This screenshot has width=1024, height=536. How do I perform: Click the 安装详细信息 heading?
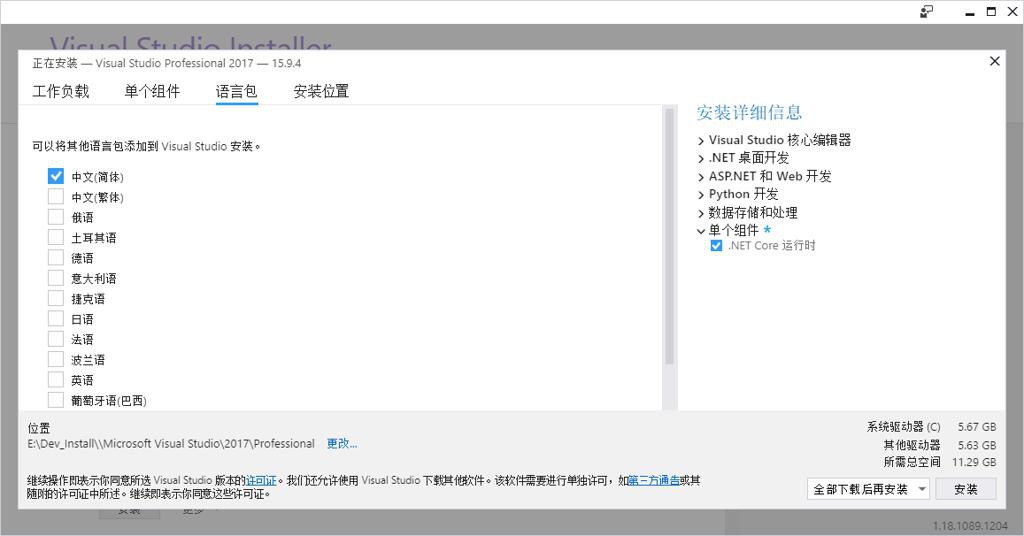click(749, 112)
